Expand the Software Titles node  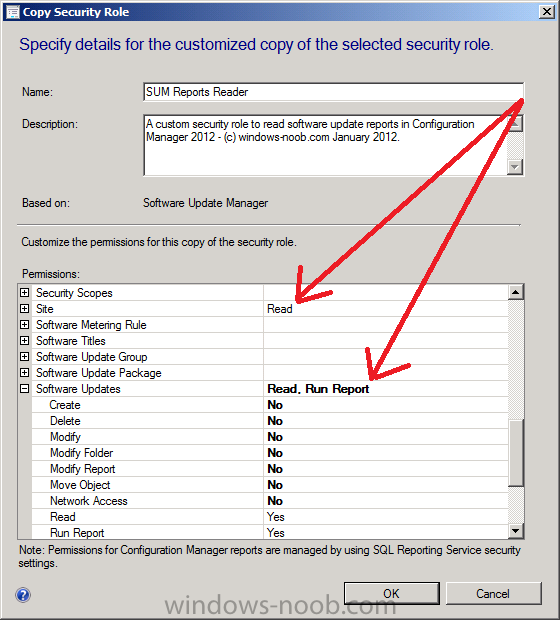coord(25,340)
